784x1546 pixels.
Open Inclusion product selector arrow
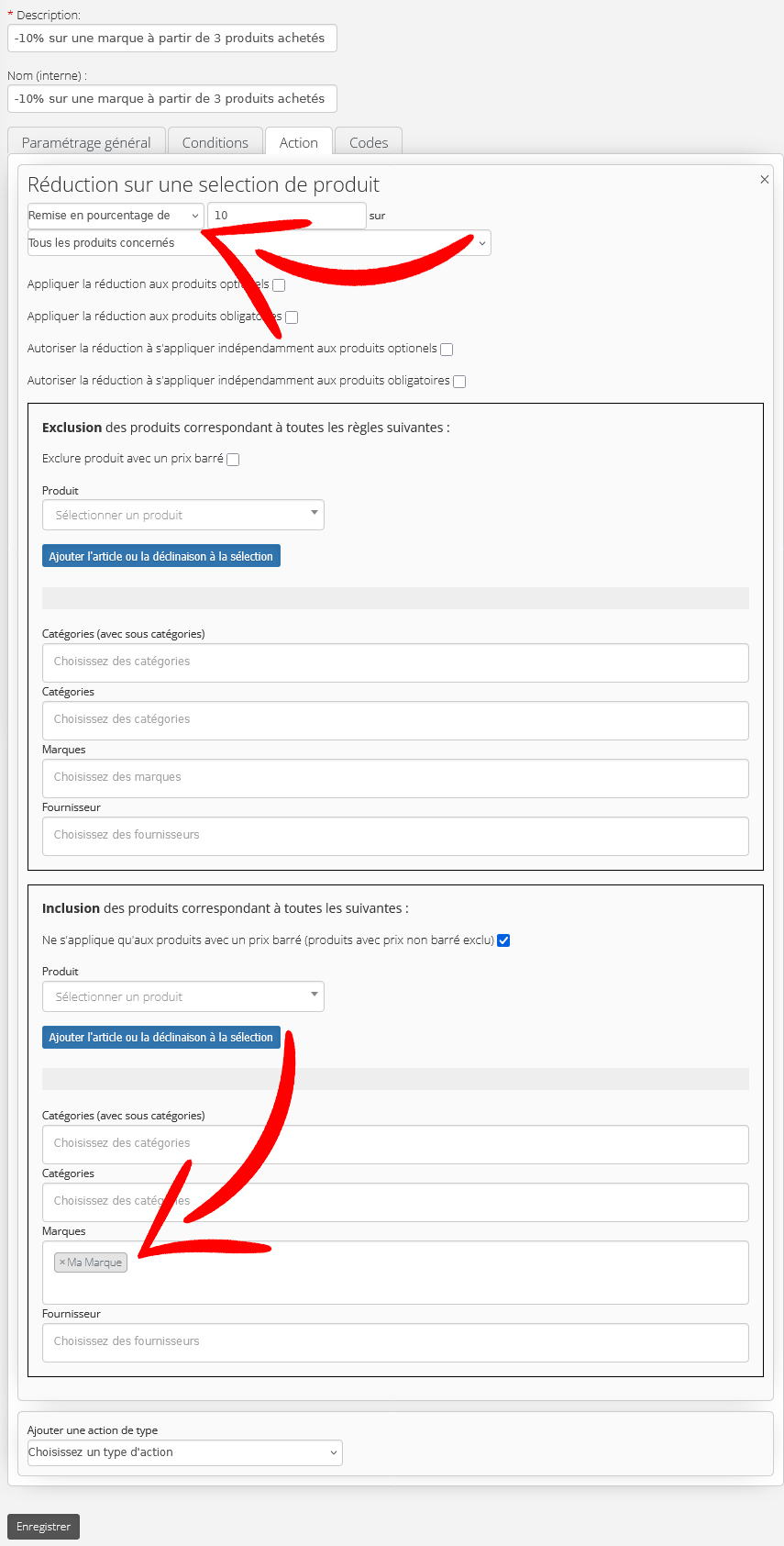pos(315,995)
